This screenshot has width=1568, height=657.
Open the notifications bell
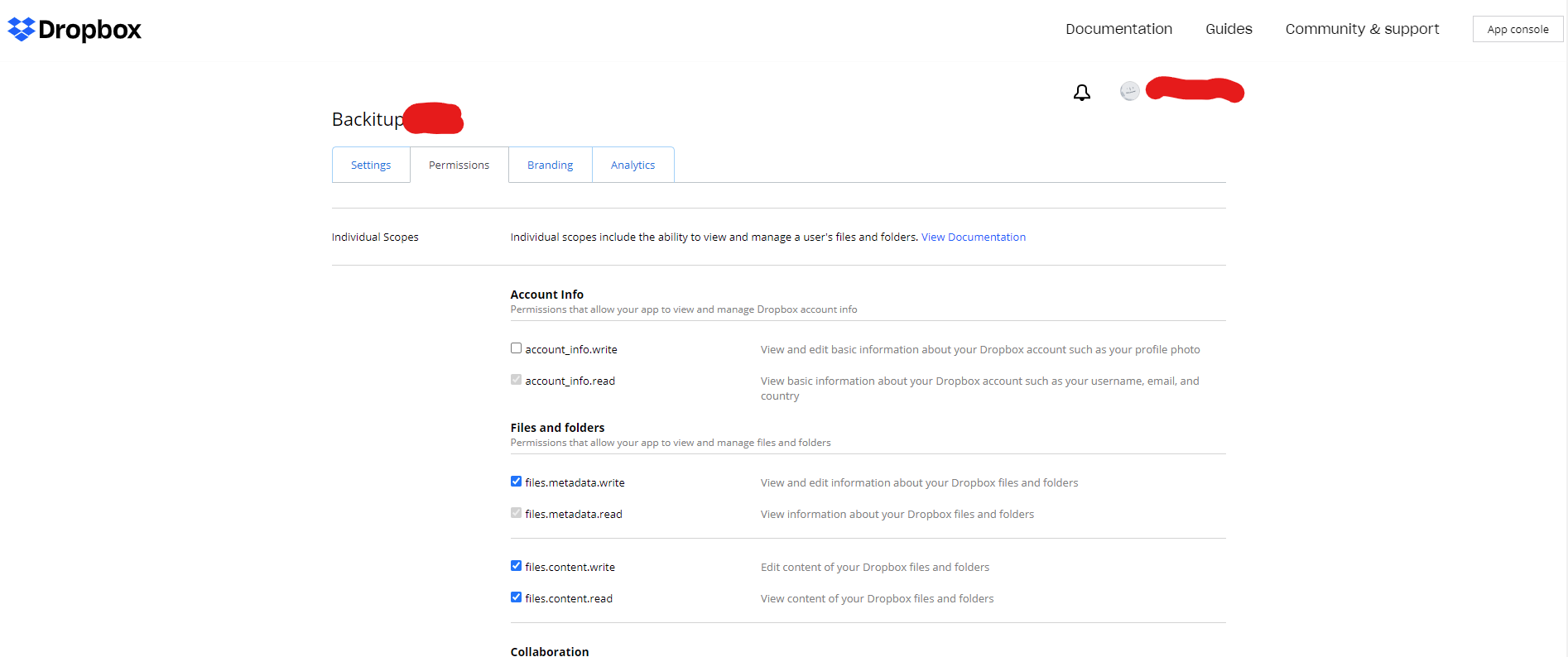(x=1082, y=93)
